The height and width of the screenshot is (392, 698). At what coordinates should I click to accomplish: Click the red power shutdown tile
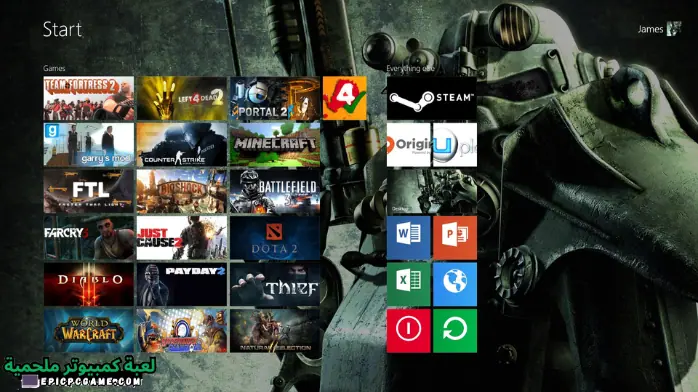tap(409, 331)
